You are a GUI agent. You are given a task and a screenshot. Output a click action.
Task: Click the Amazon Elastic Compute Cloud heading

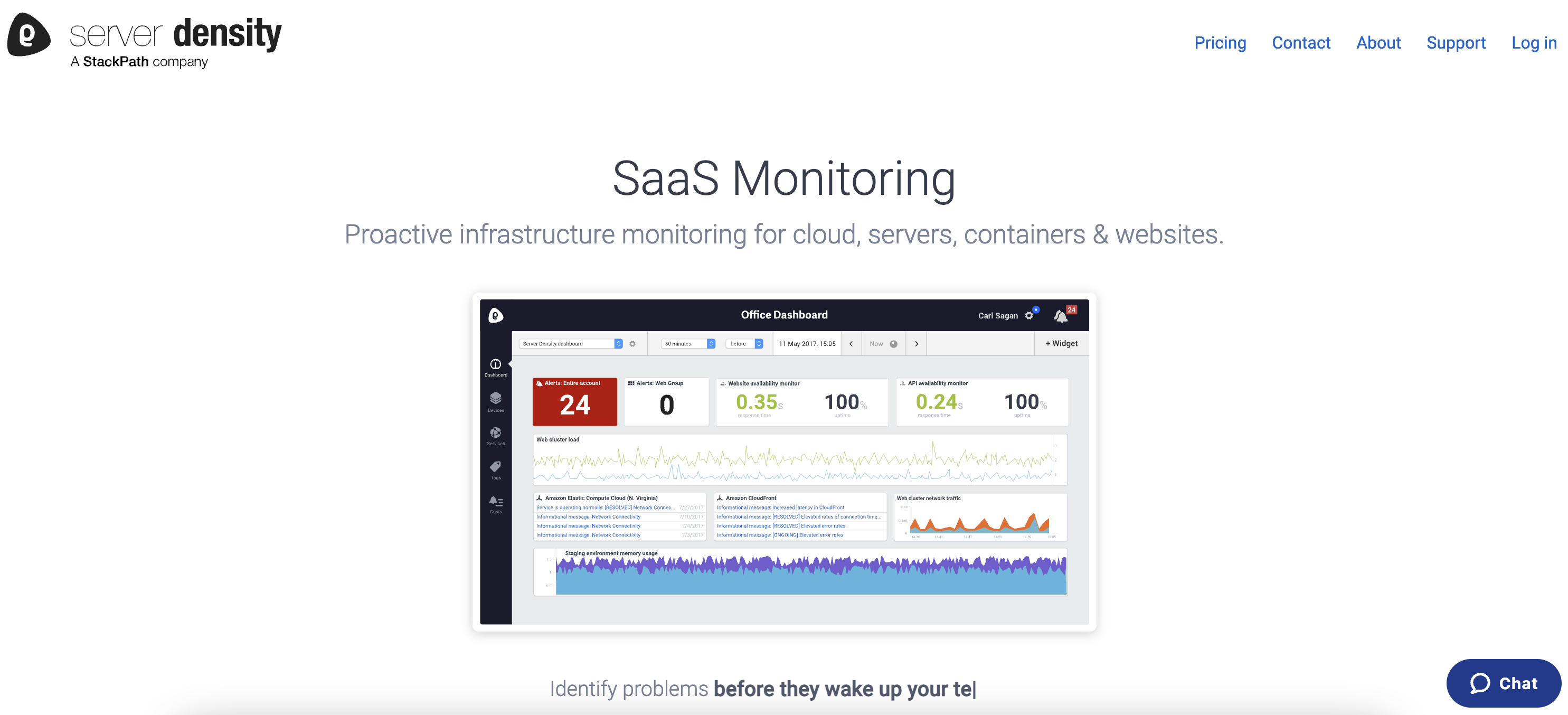pyautogui.click(x=601, y=498)
